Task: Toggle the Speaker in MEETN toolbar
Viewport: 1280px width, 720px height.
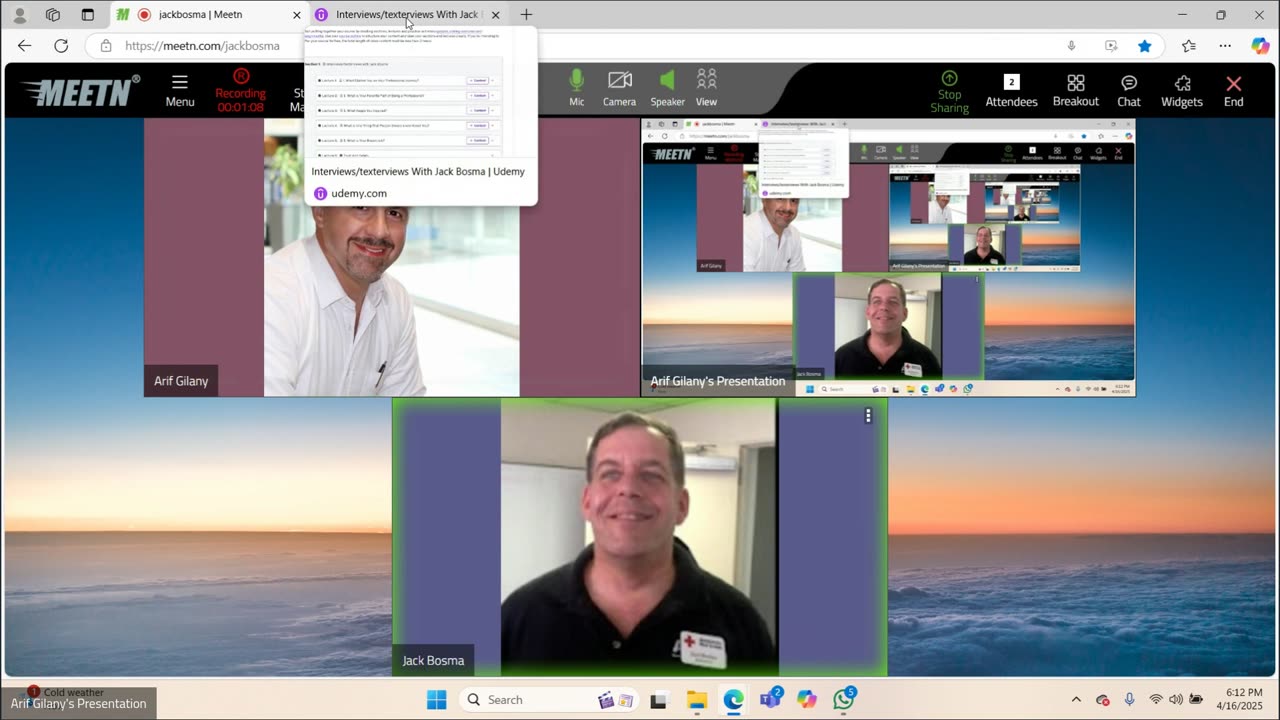Action: 667,89
